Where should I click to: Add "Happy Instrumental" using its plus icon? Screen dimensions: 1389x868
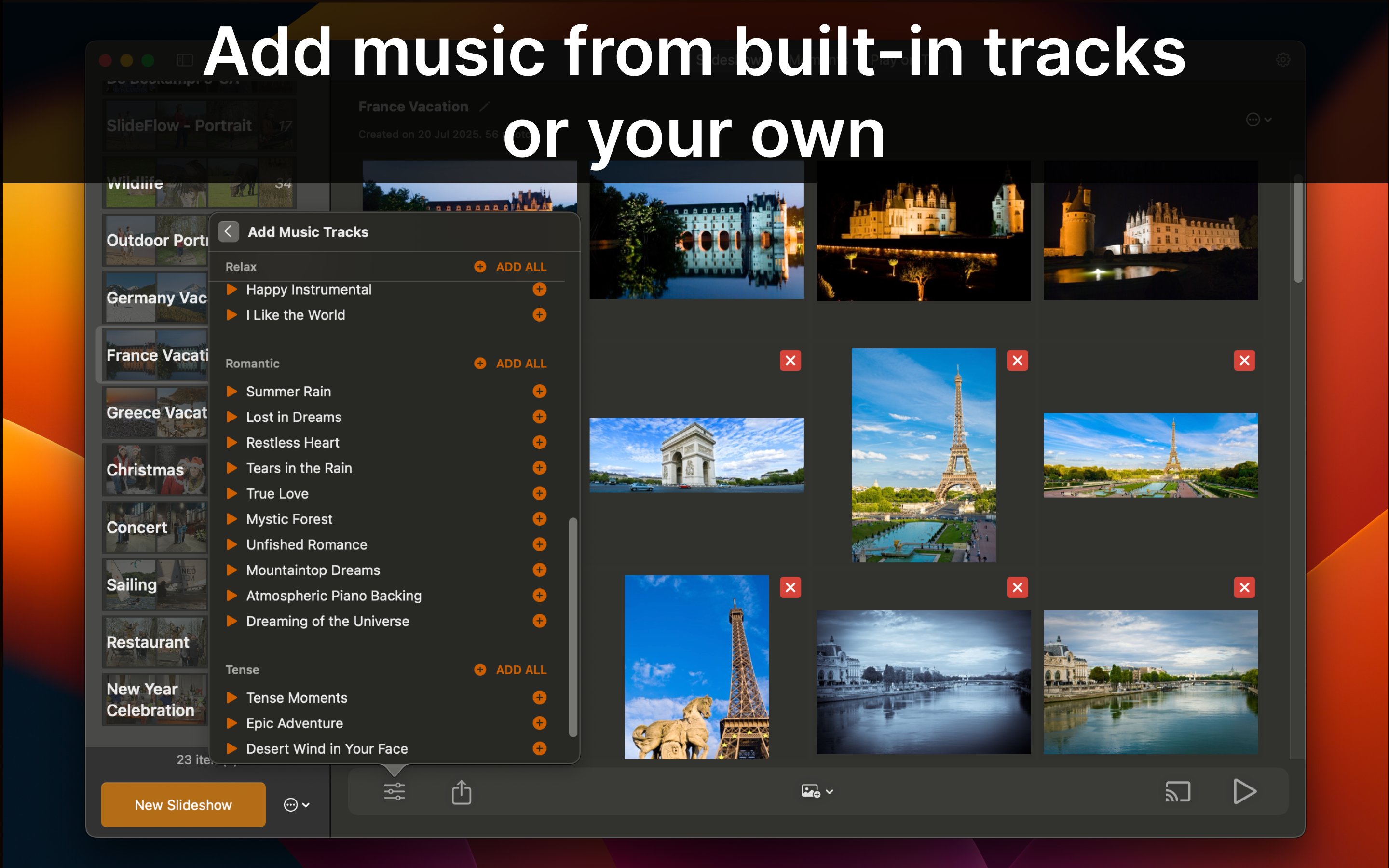click(x=539, y=289)
